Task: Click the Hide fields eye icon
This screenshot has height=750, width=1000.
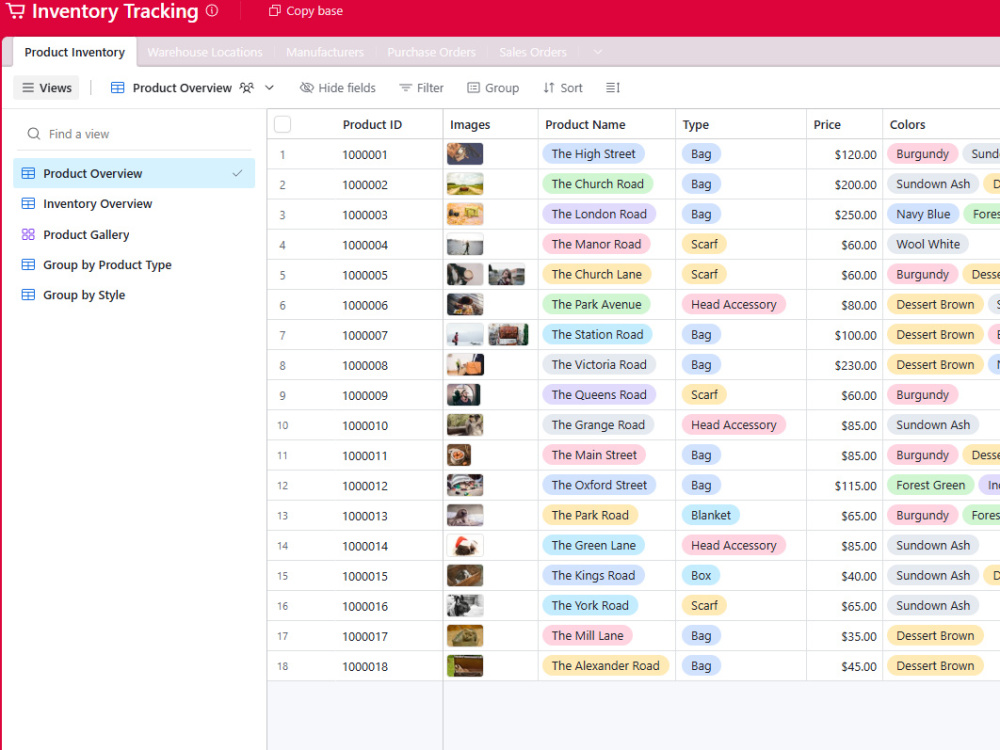Action: (307, 88)
